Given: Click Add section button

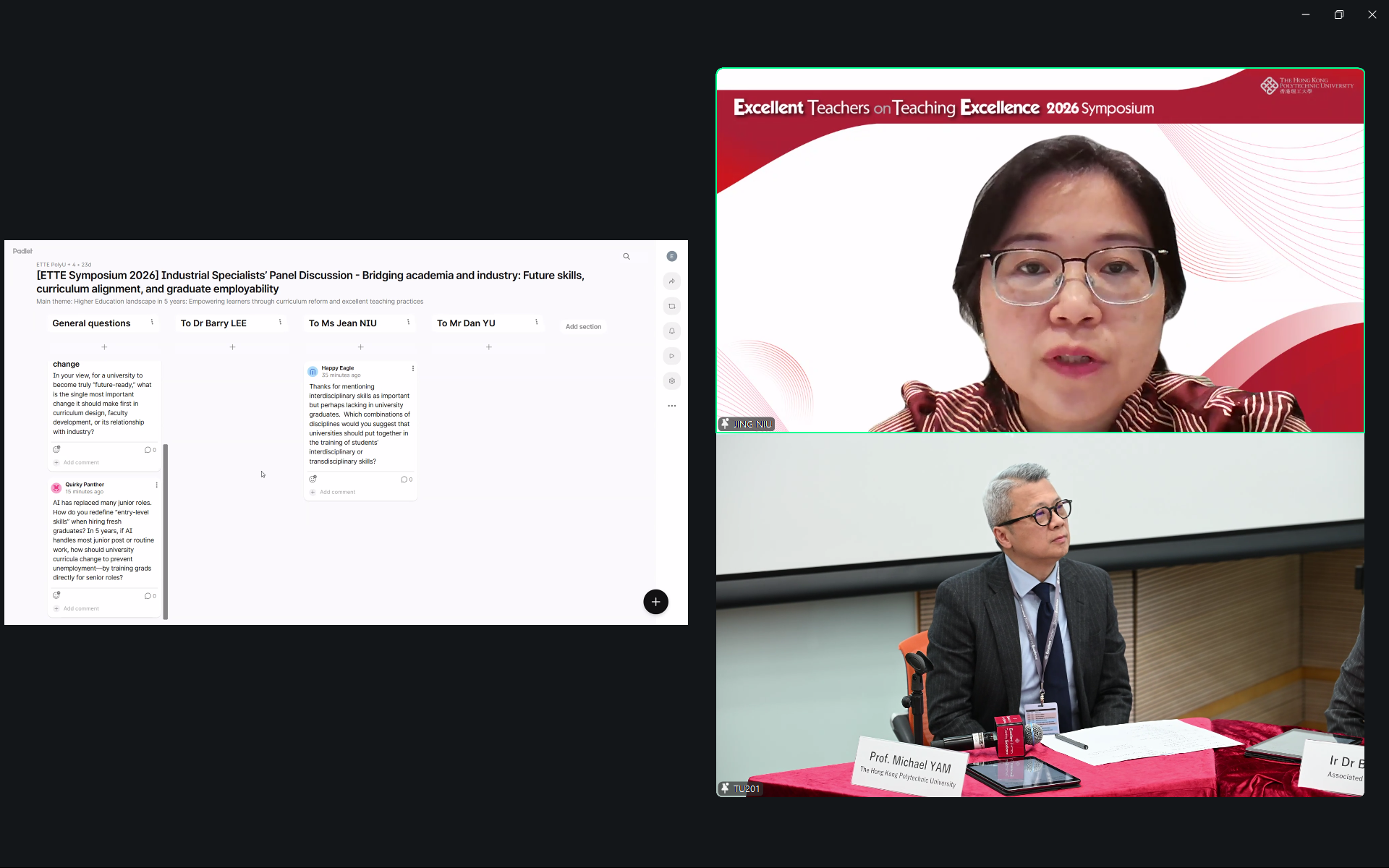Looking at the screenshot, I should [x=583, y=327].
